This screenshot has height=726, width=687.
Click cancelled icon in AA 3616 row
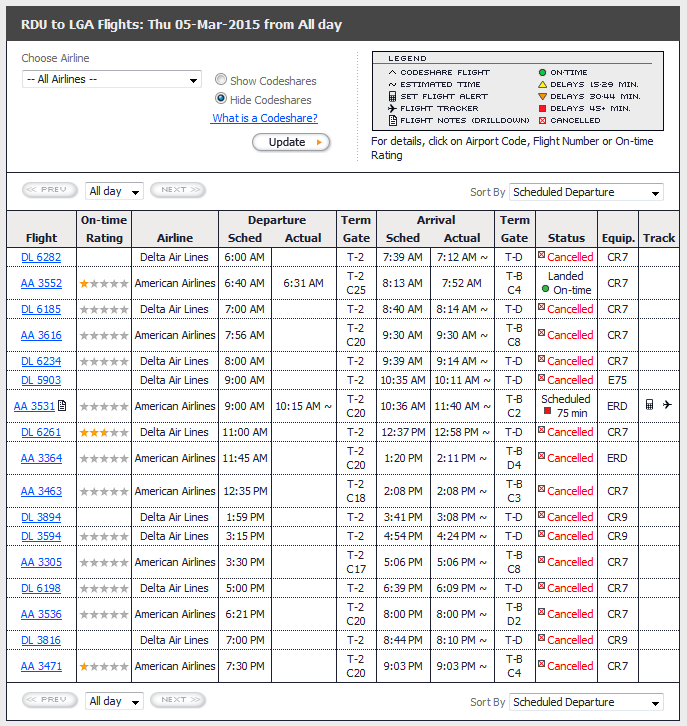541,332
